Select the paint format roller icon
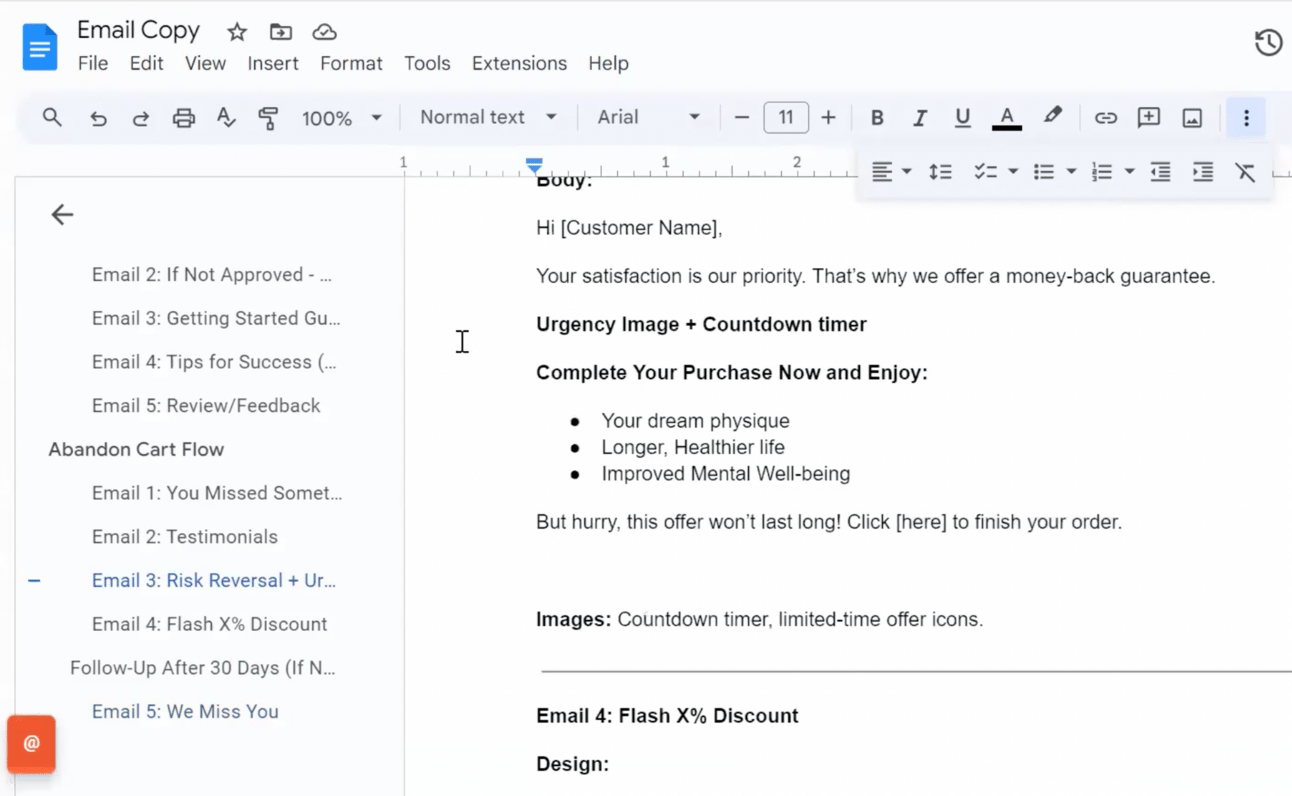 click(x=268, y=118)
